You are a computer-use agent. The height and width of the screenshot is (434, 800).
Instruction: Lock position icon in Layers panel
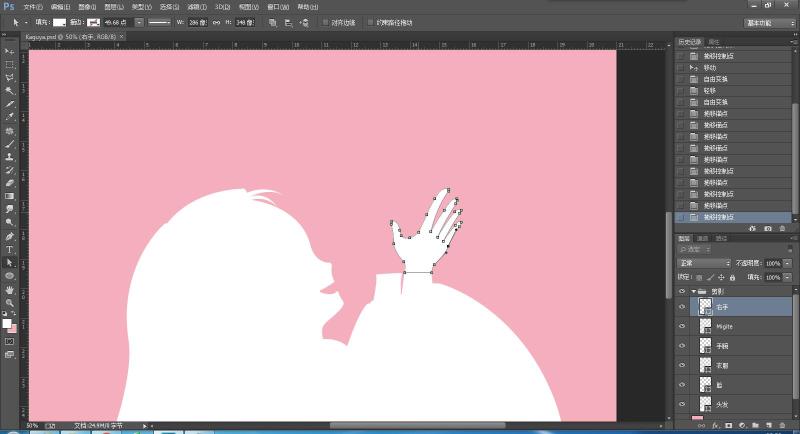721,277
